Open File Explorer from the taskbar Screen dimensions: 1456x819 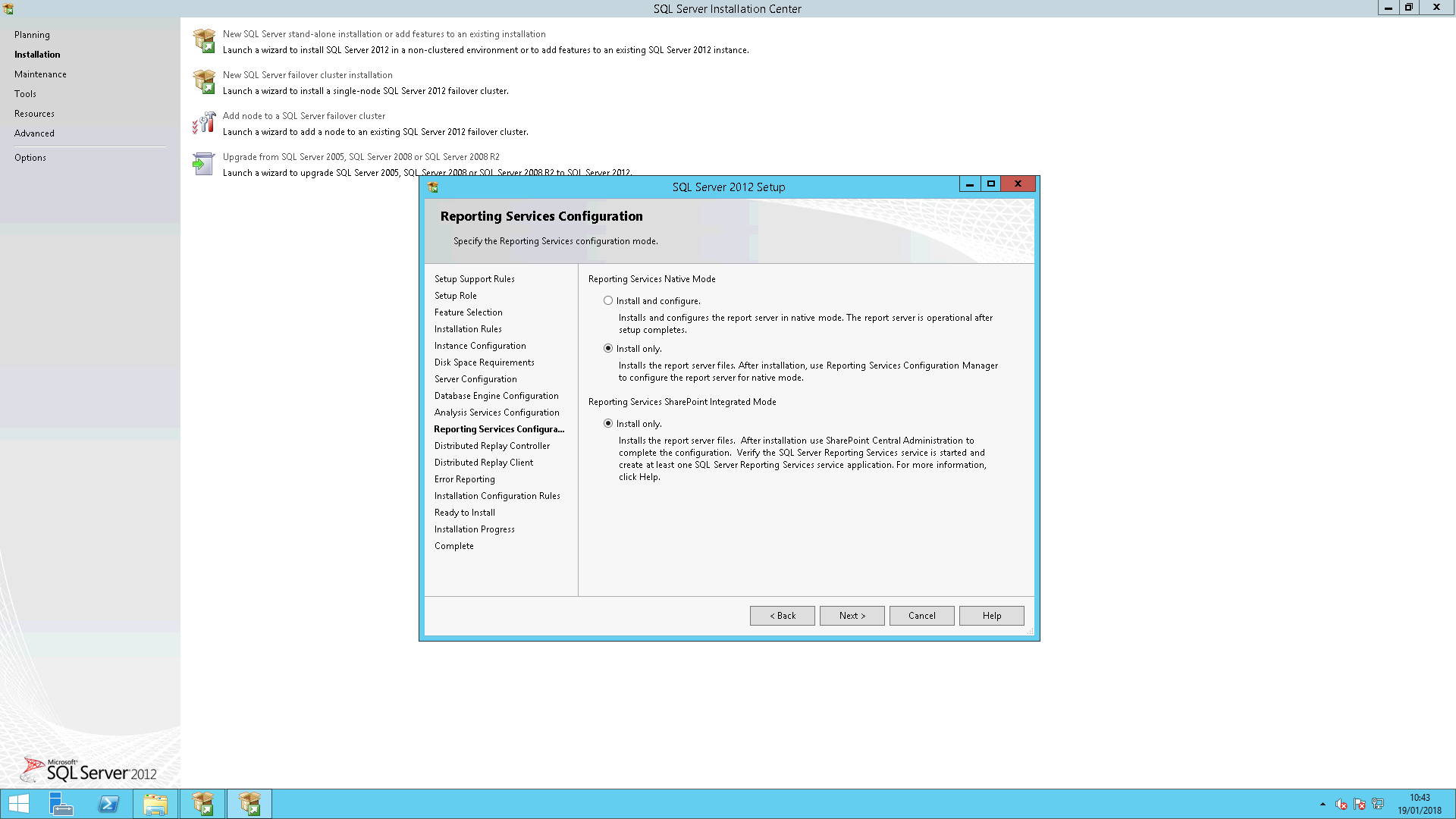(x=155, y=804)
